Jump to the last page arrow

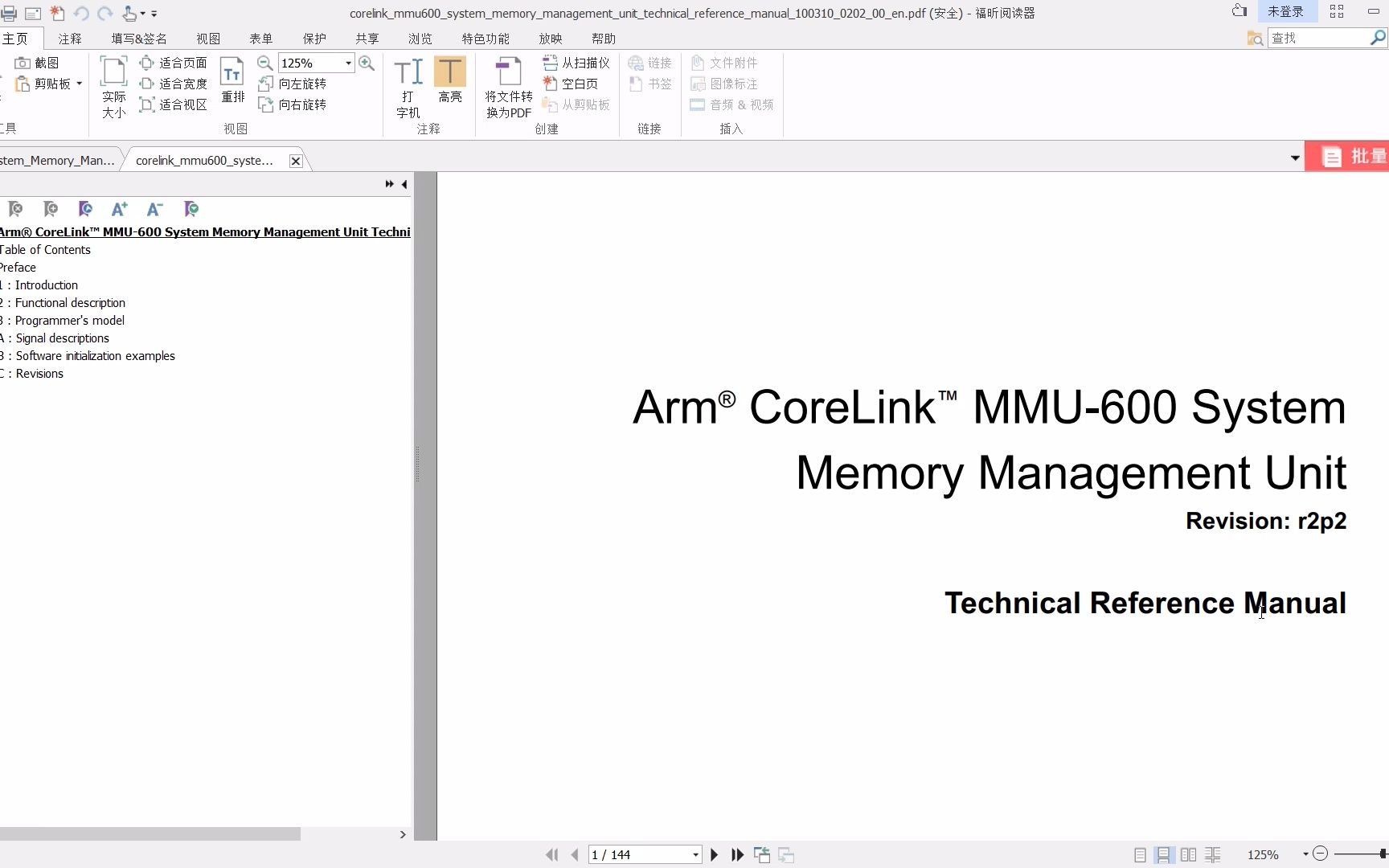737,855
